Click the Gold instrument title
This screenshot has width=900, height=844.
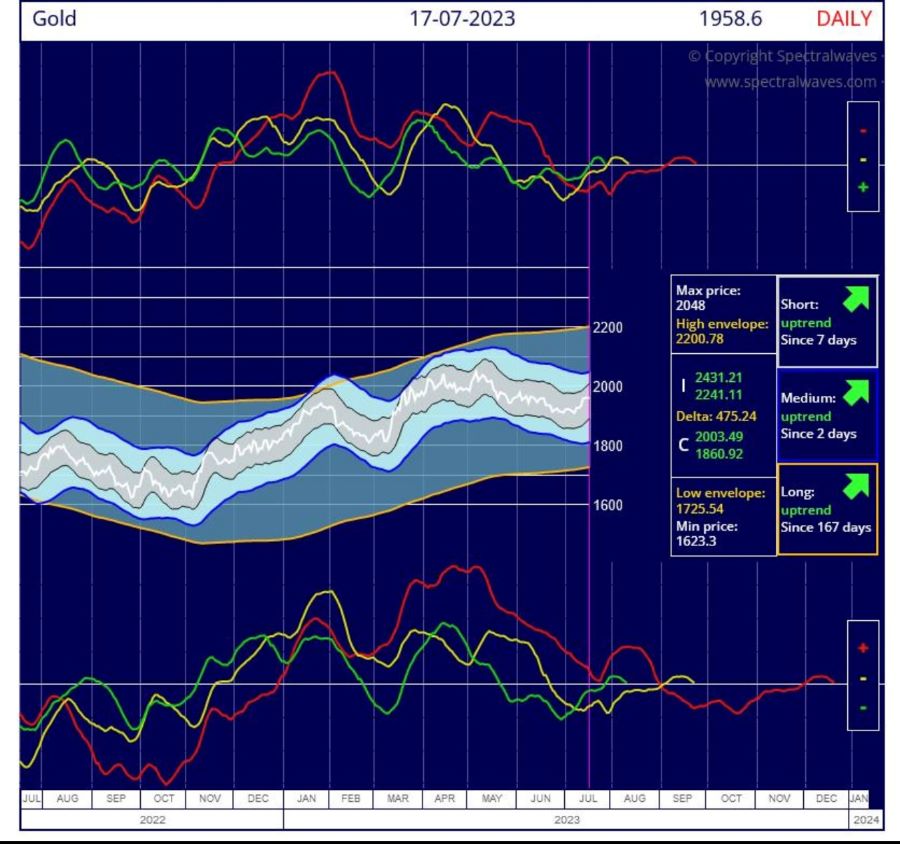(x=55, y=19)
